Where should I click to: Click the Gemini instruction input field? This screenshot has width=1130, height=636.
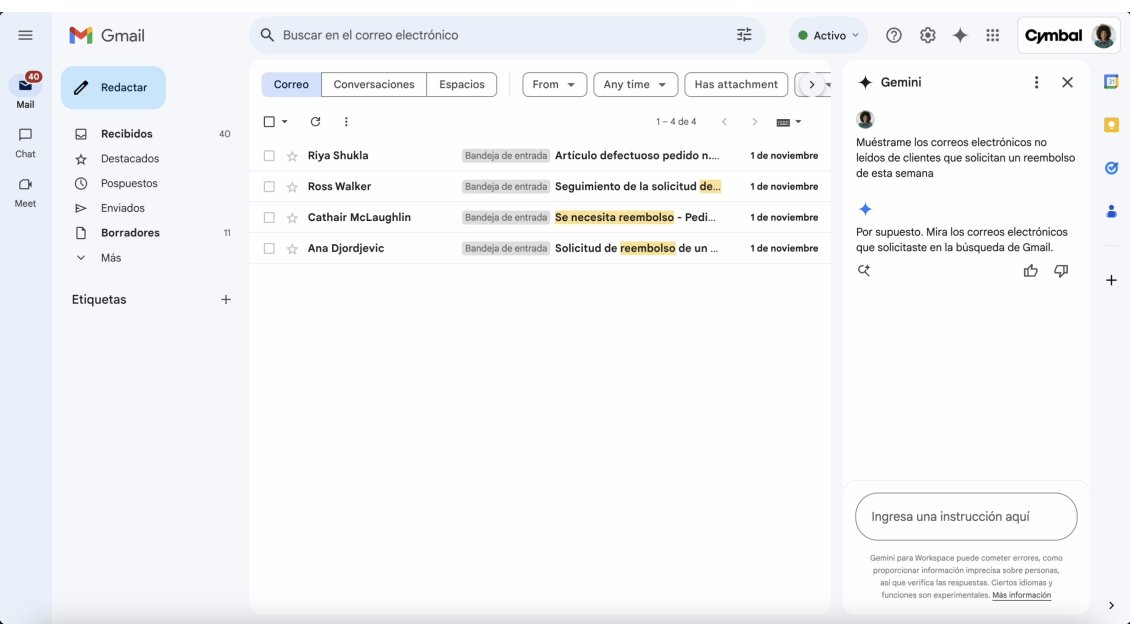coord(964,515)
